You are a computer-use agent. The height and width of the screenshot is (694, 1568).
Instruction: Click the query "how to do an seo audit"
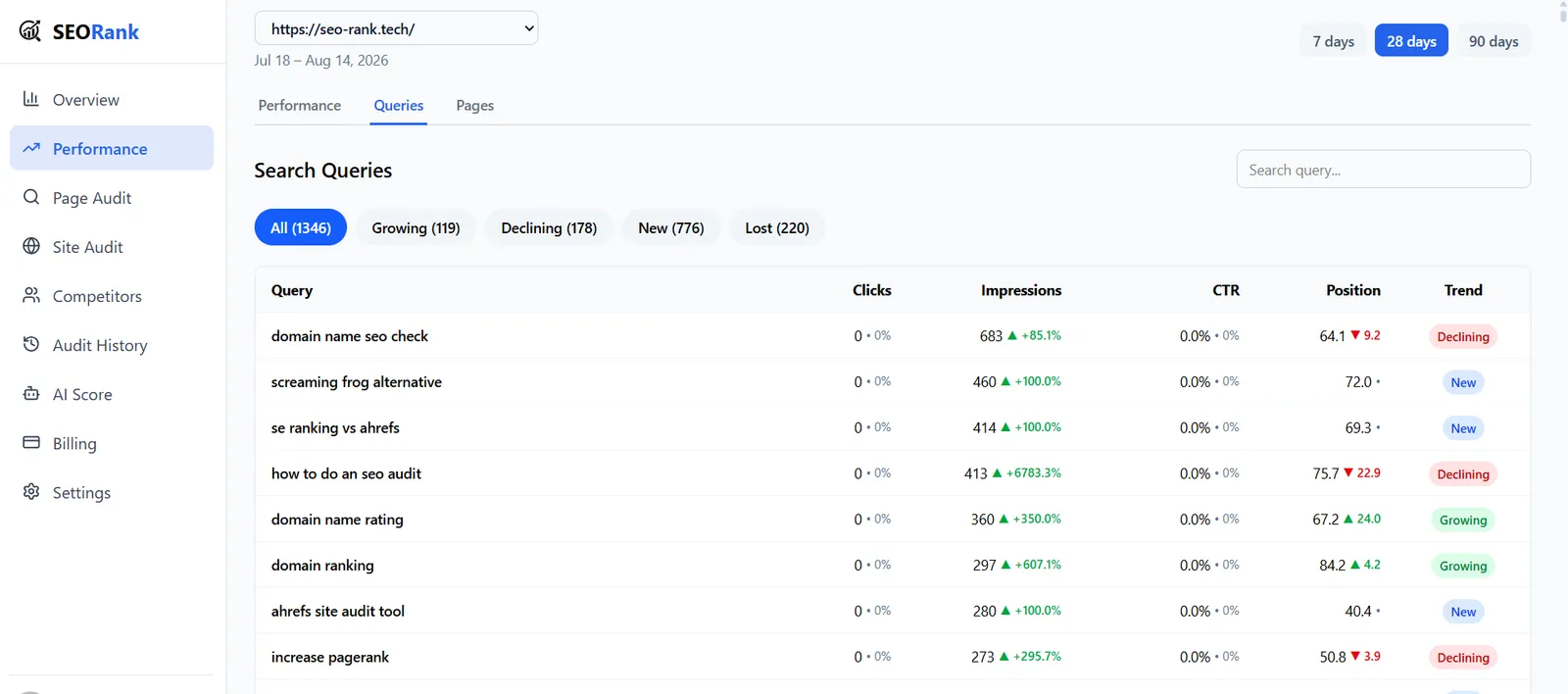[x=346, y=473]
